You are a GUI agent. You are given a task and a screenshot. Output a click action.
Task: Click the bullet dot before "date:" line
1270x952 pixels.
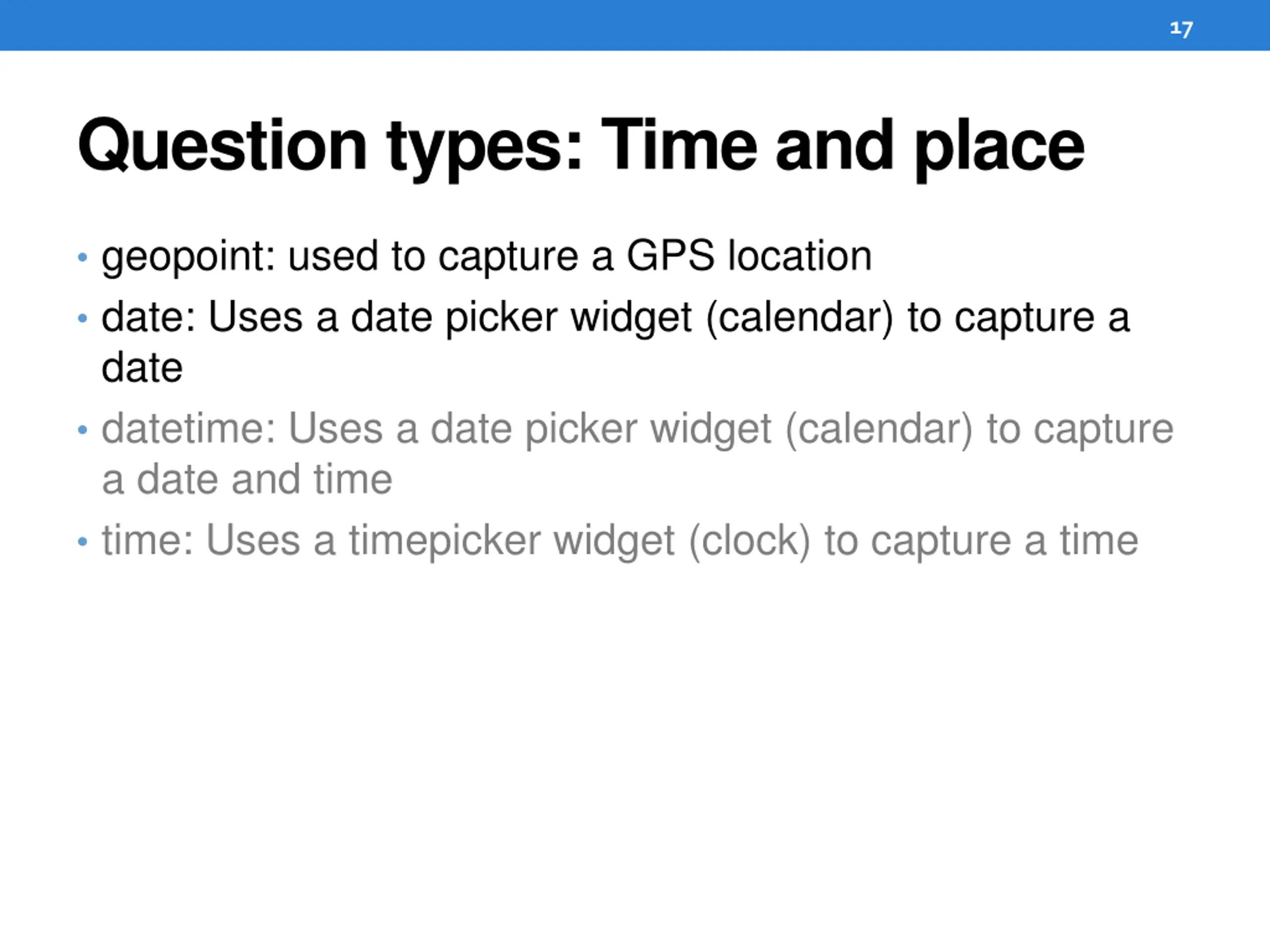click(x=83, y=318)
